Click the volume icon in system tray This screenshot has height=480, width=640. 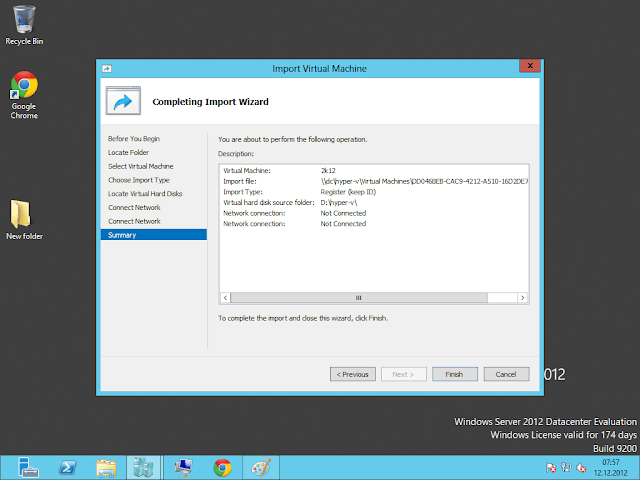582,467
